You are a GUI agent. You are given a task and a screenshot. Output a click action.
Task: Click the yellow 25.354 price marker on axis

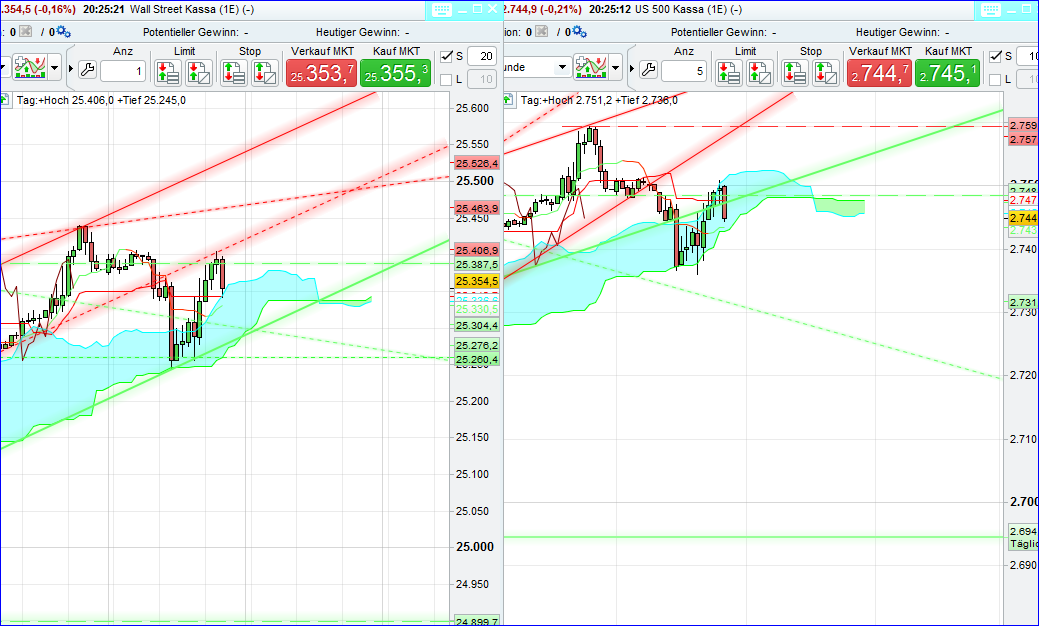pos(477,283)
